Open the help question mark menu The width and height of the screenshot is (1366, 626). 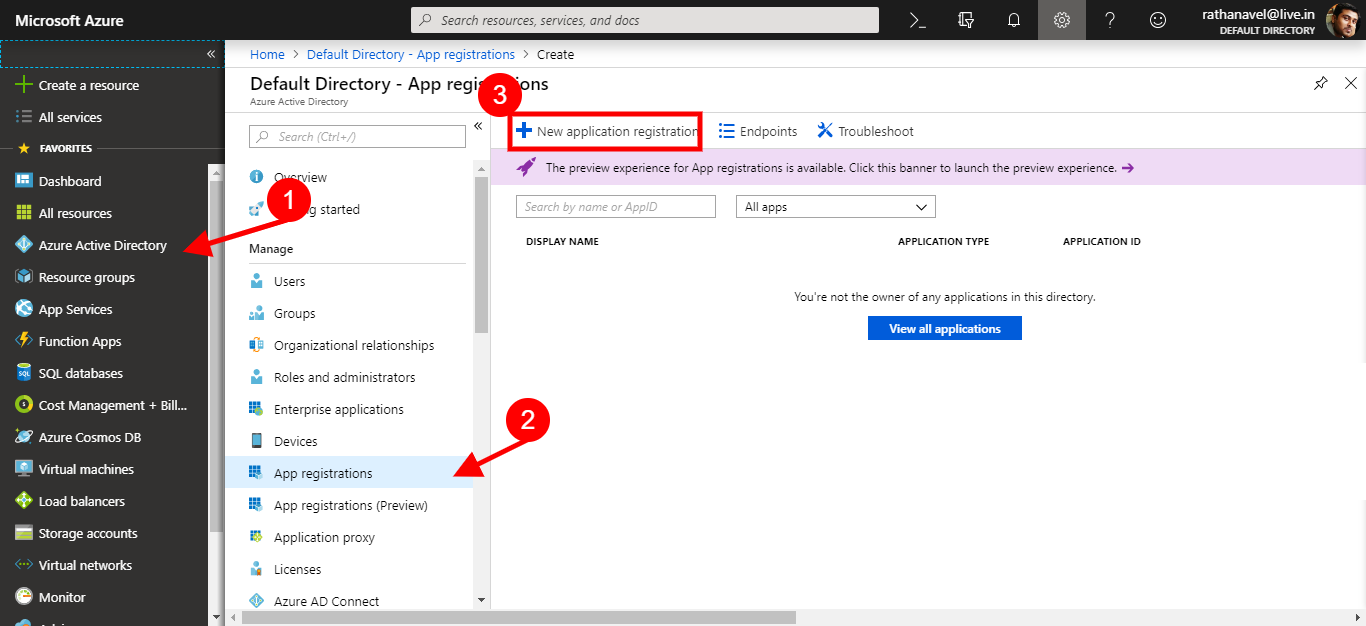[1109, 19]
